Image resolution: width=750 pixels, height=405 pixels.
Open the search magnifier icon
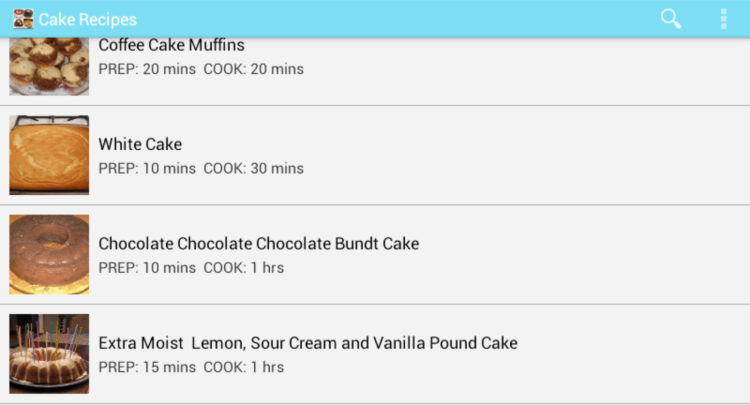click(x=671, y=19)
